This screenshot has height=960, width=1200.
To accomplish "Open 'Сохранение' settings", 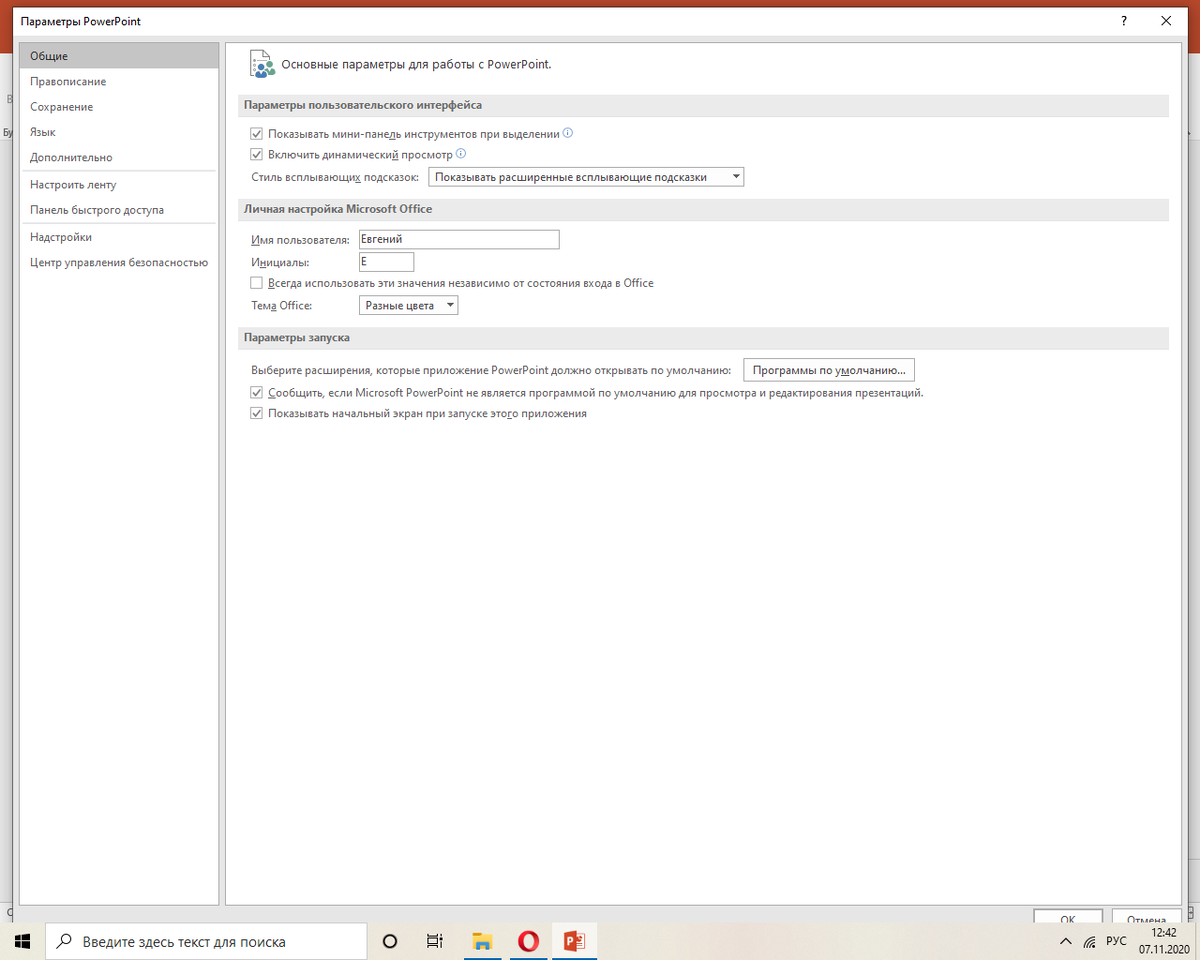I will tap(119, 106).
